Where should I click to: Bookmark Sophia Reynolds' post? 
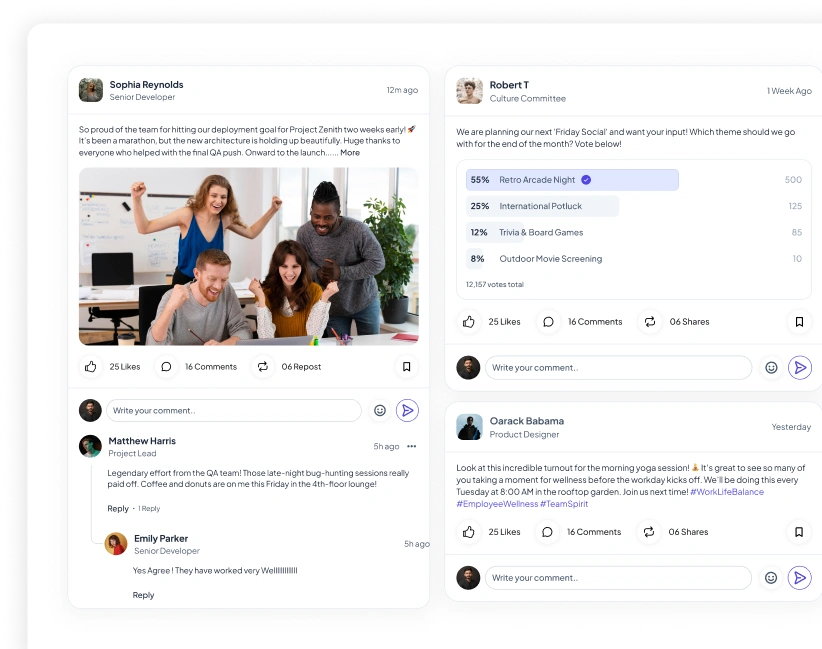pos(406,366)
